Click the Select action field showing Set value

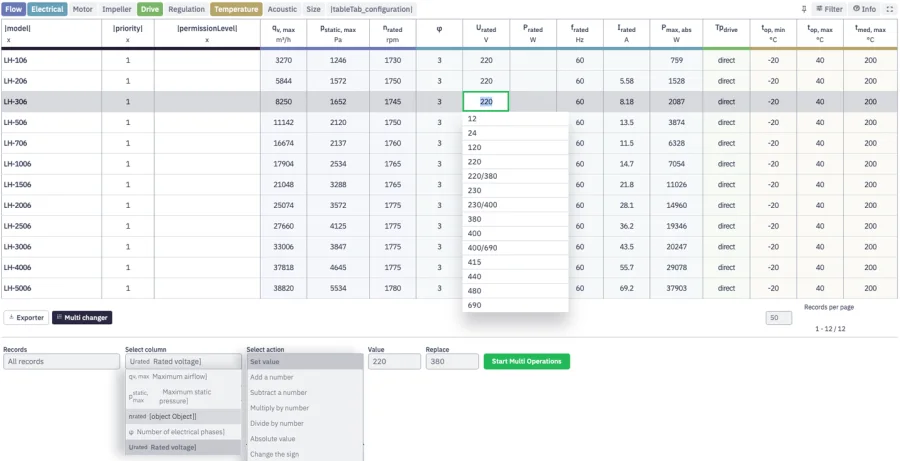tap(305, 361)
